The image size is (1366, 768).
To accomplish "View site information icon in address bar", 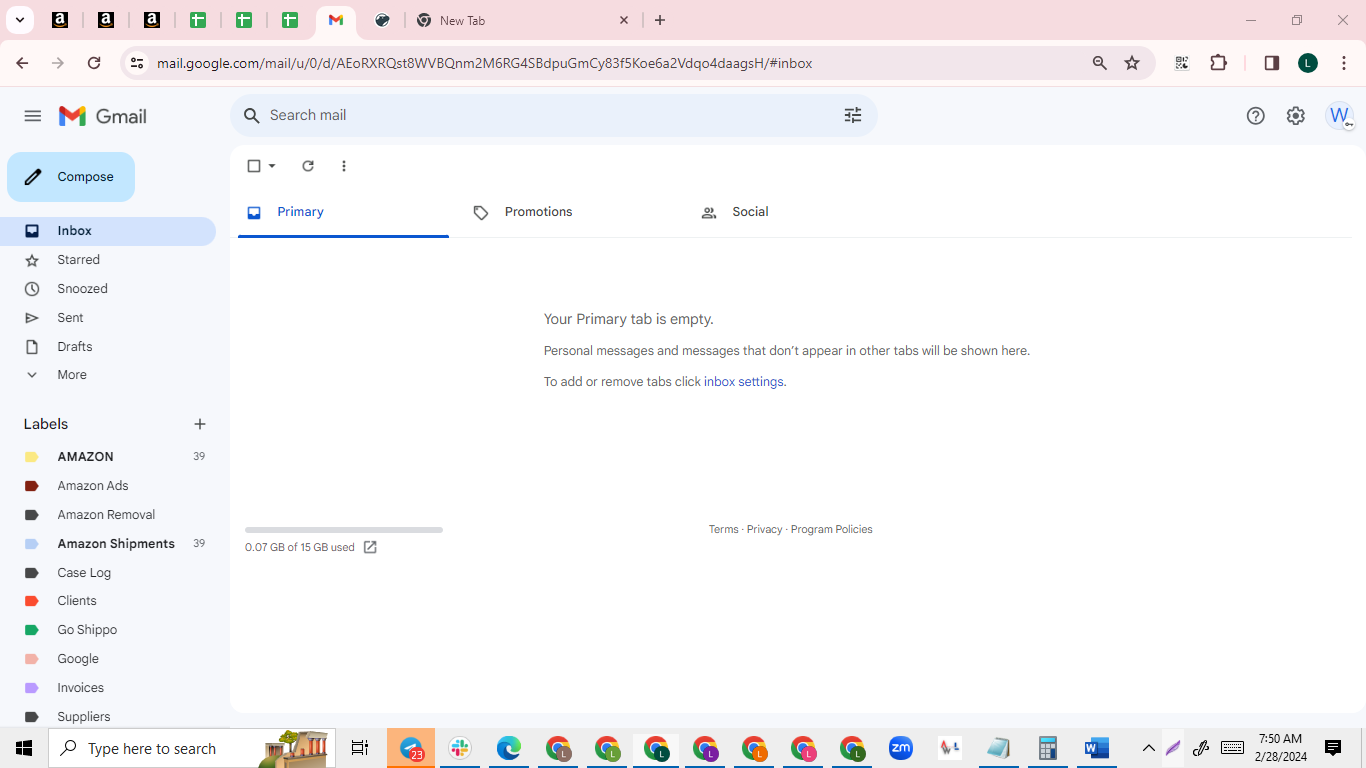I will (137, 63).
